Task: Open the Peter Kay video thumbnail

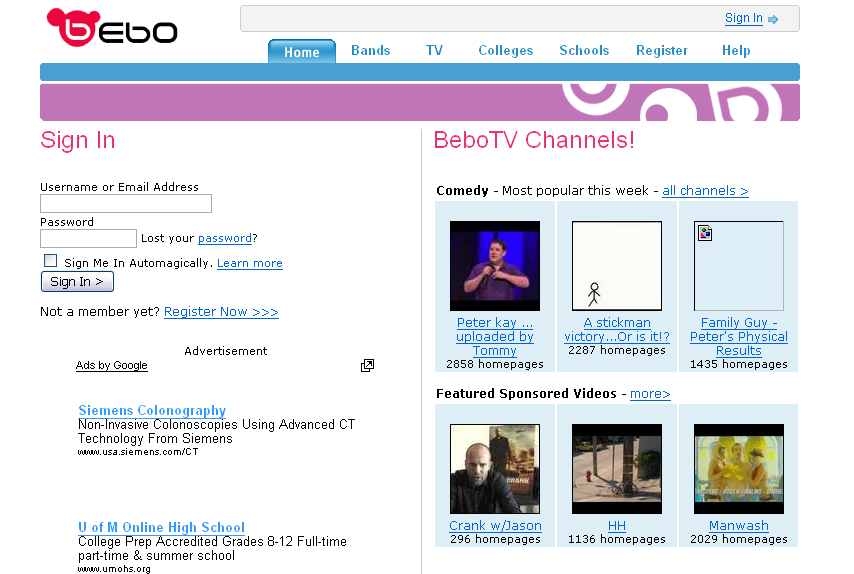Action: [x=495, y=266]
